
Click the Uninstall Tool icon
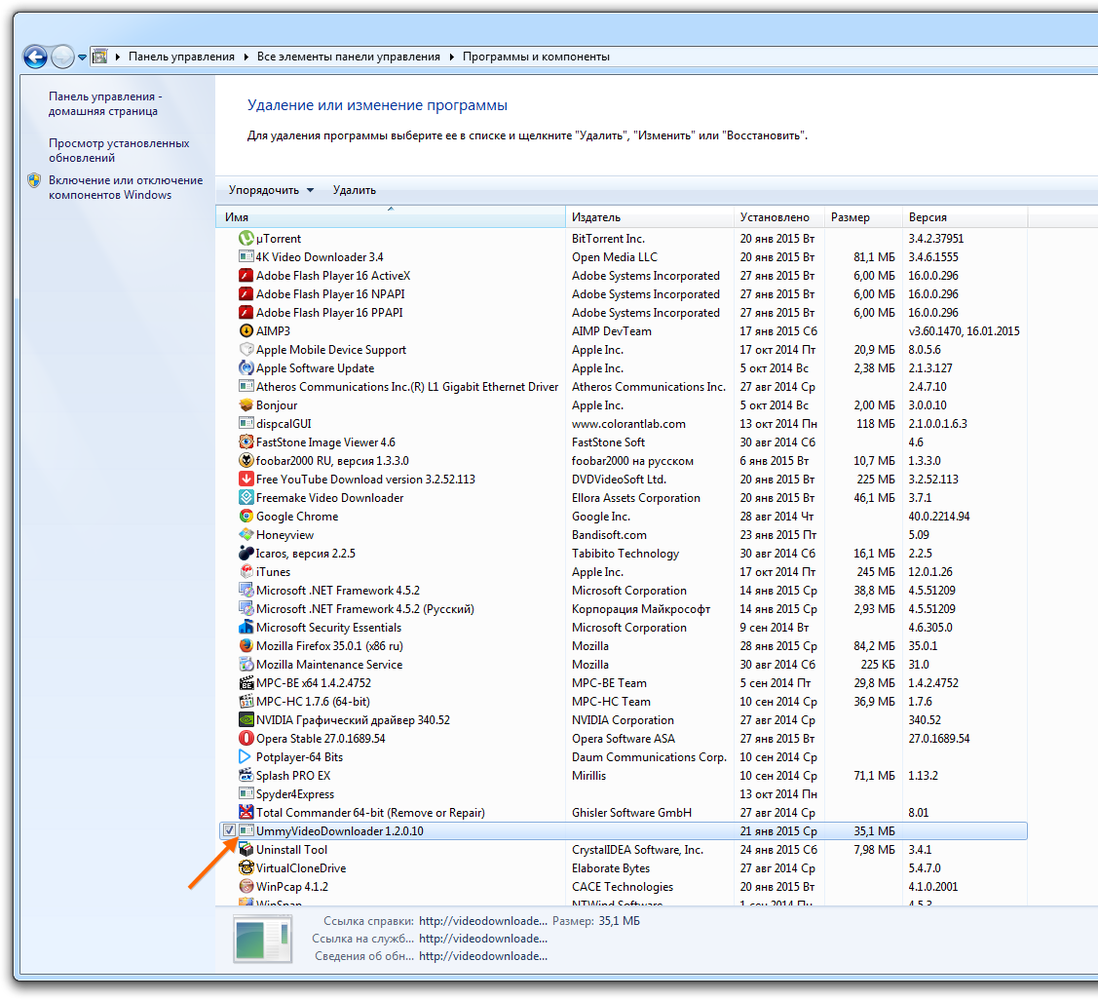click(246, 850)
